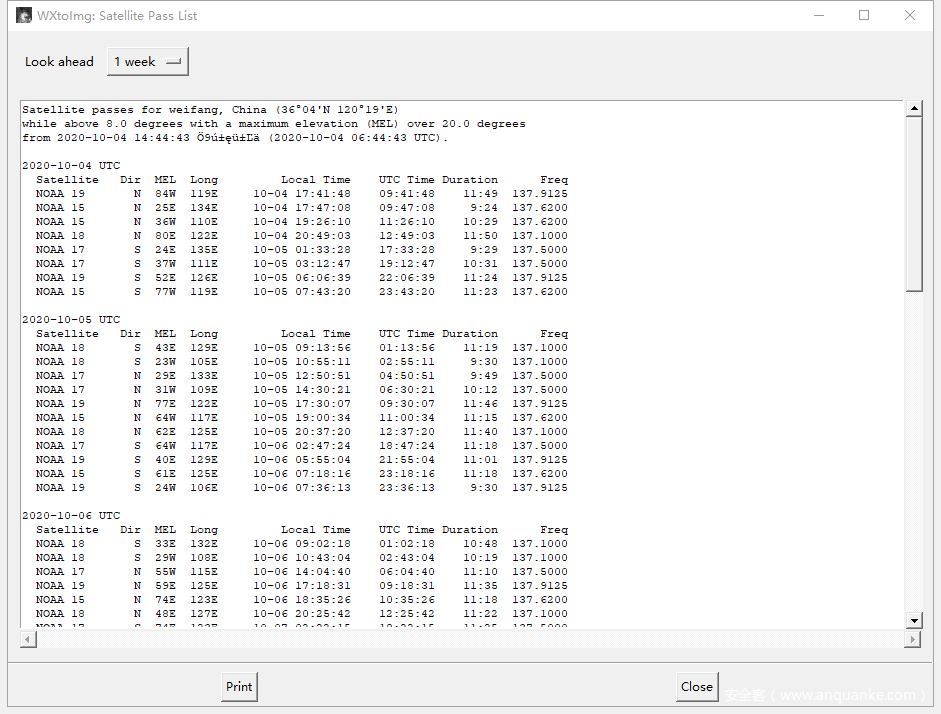Click the horizontal scrollbar right arrow

point(912,638)
